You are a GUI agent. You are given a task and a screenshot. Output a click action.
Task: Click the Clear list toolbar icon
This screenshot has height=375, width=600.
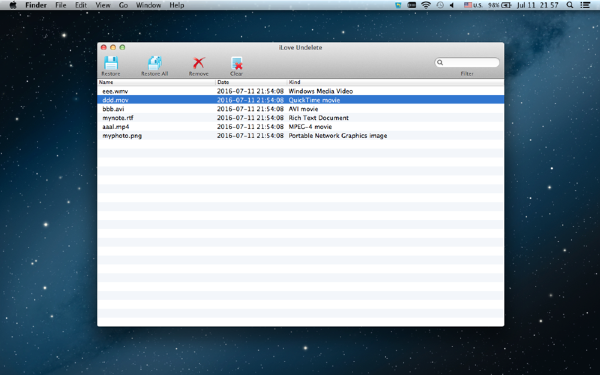tap(236, 63)
